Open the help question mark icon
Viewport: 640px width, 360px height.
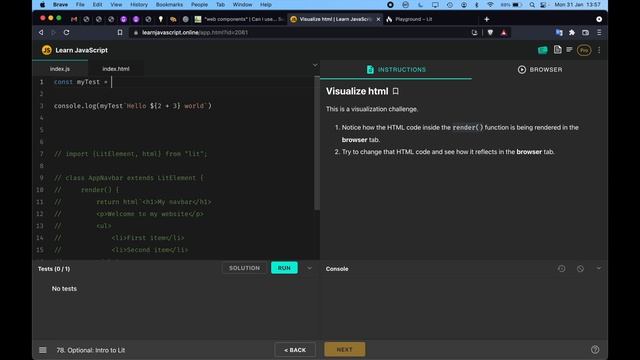coord(595,349)
